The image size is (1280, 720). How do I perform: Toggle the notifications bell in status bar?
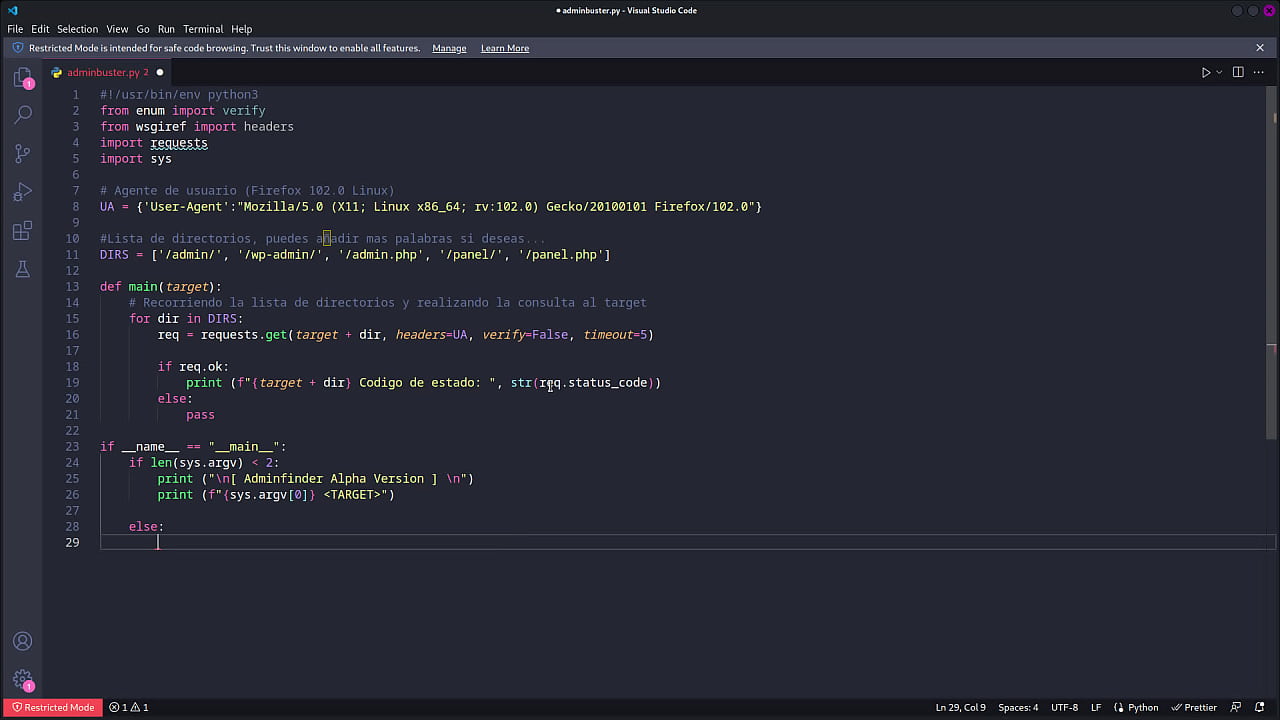[x=1261, y=707]
